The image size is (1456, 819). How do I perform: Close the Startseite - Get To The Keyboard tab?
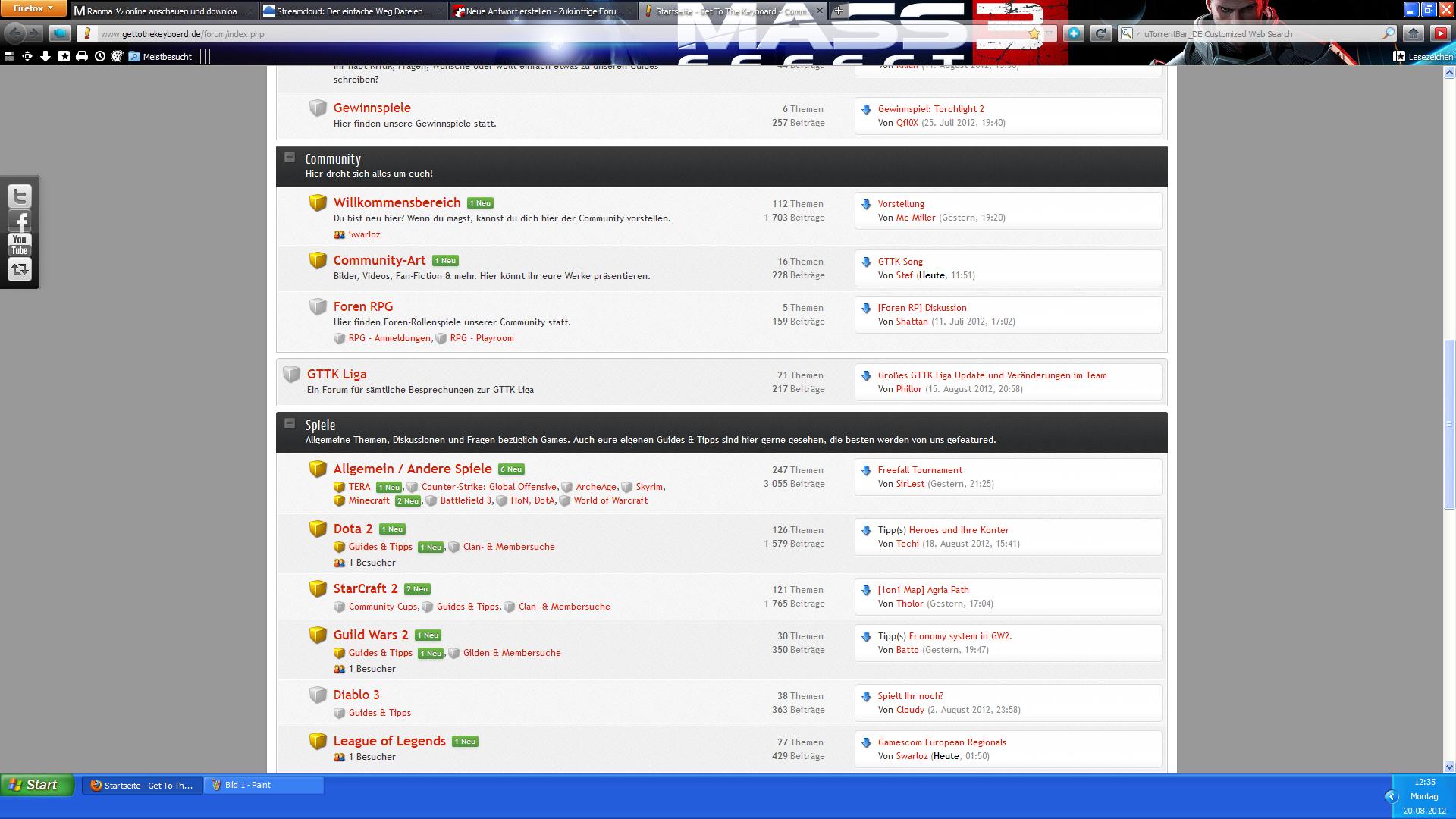[819, 11]
